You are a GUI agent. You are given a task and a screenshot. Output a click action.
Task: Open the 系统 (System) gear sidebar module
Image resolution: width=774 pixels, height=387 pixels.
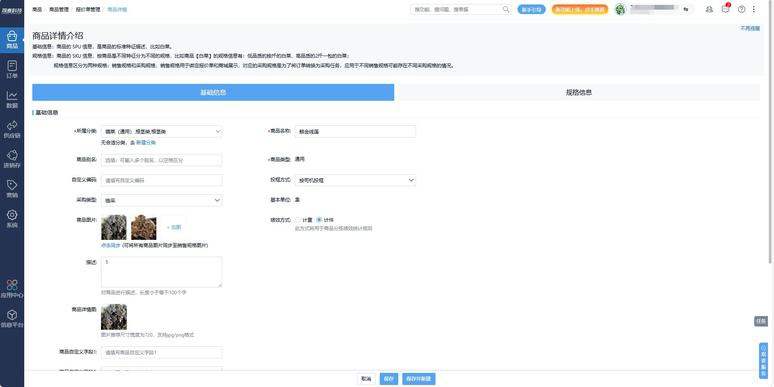(12, 219)
